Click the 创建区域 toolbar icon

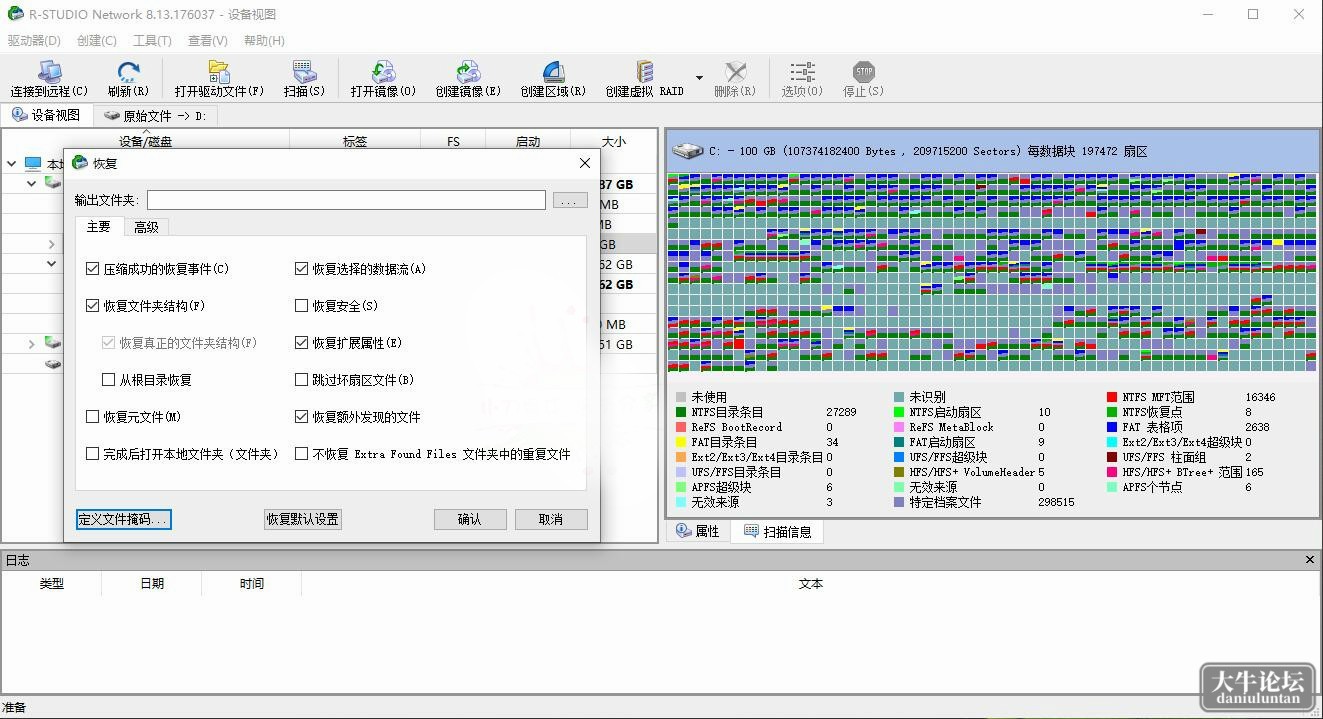(553, 73)
